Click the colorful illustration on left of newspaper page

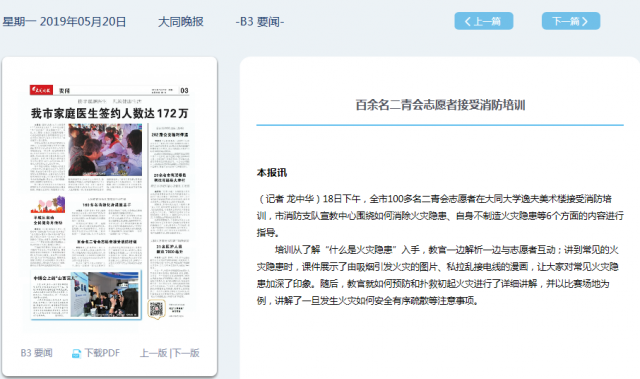tap(48, 204)
